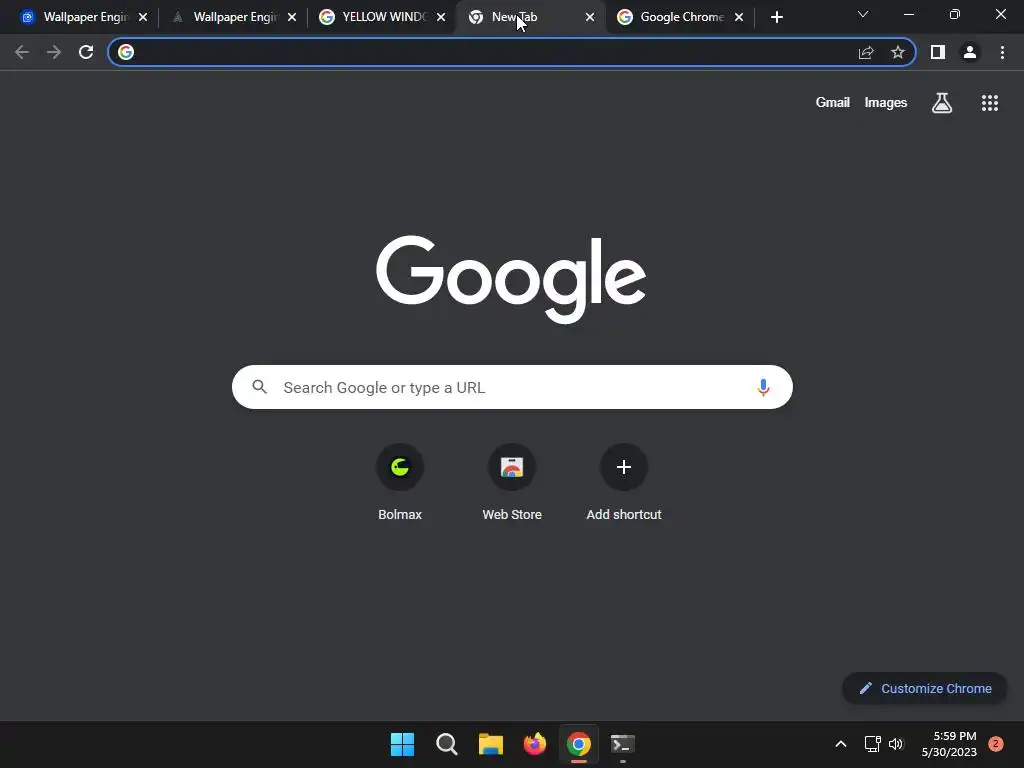Click the forward navigation arrow

pos(54,52)
